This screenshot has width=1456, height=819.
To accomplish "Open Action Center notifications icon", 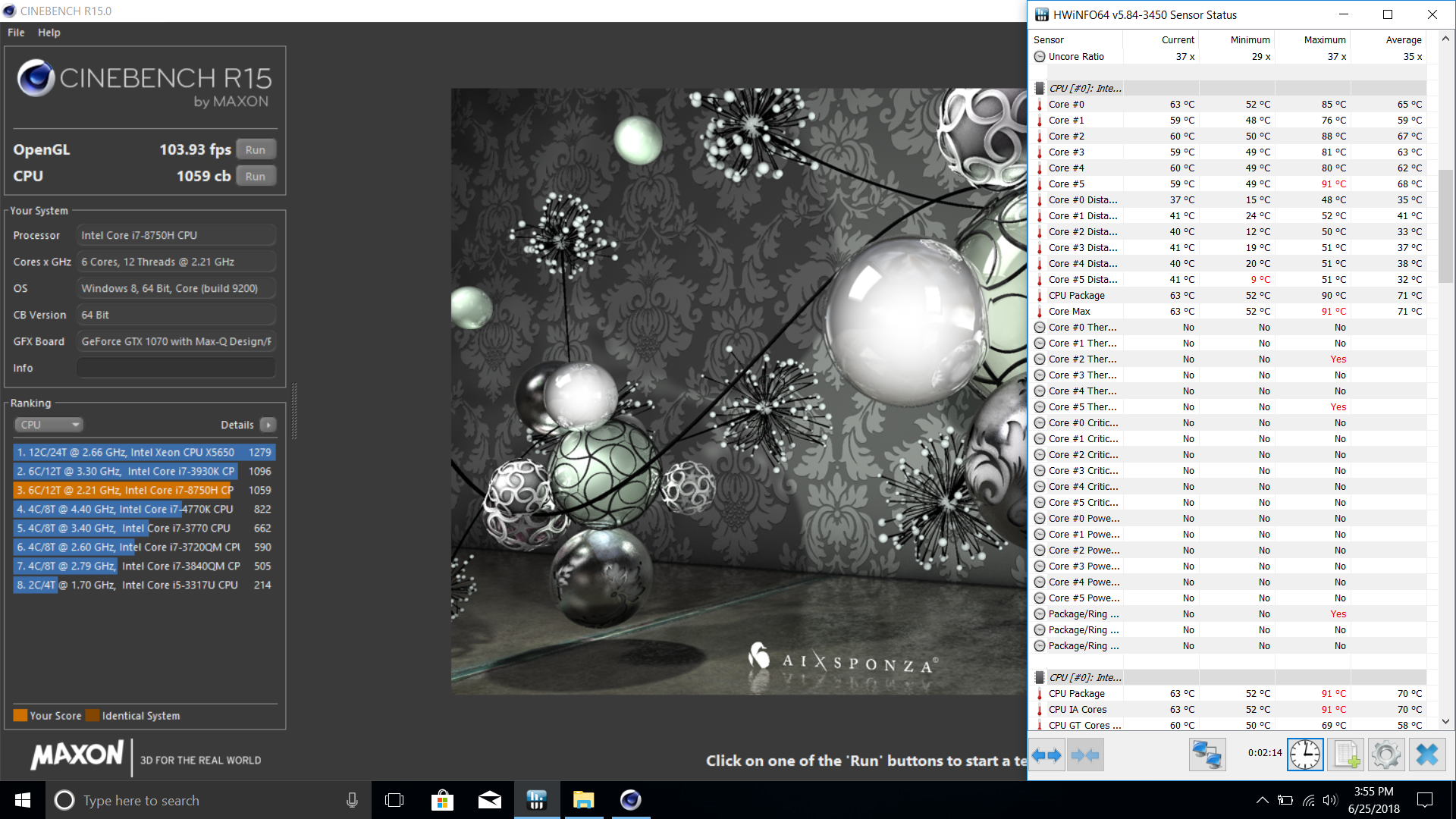I will tap(1425, 800).
